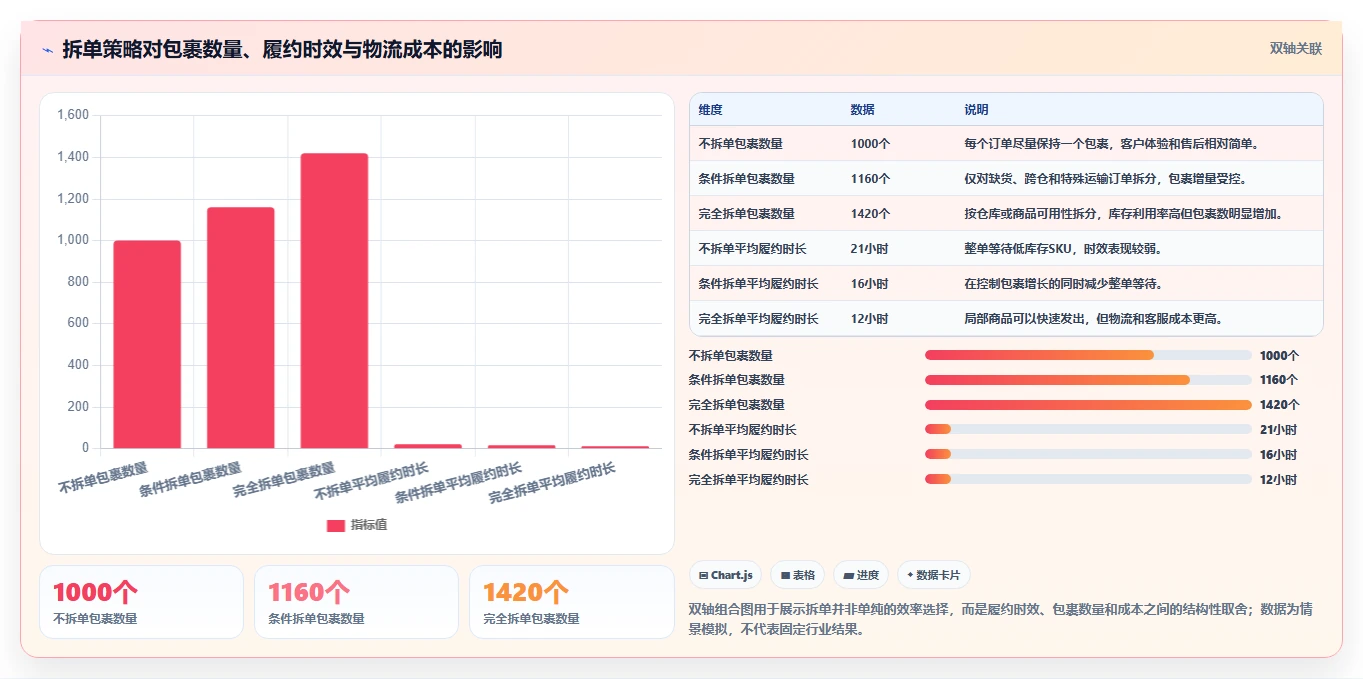Select the 表格 tag chip

[x=797, y=575]
